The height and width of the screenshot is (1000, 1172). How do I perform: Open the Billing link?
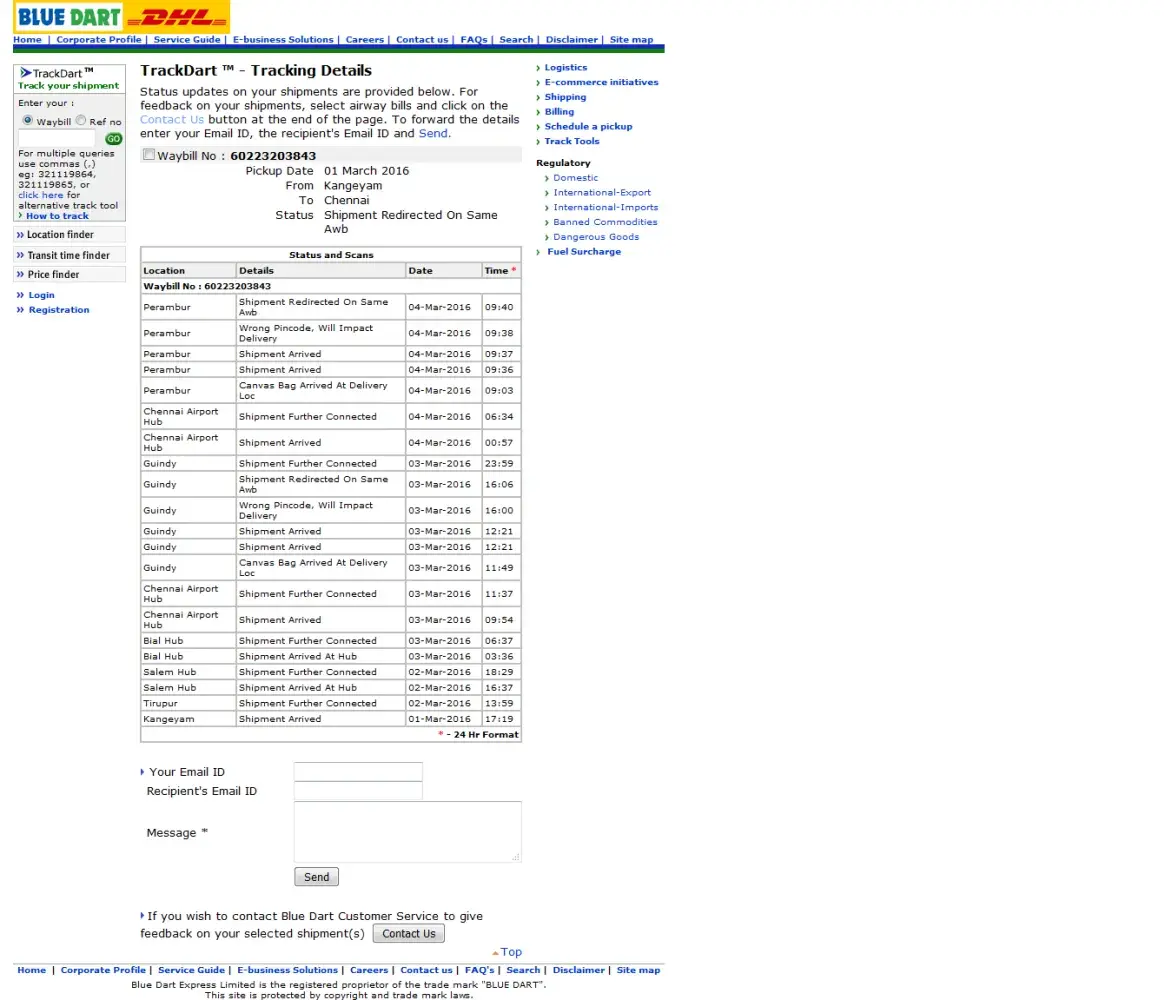click(x=559, y=111)
